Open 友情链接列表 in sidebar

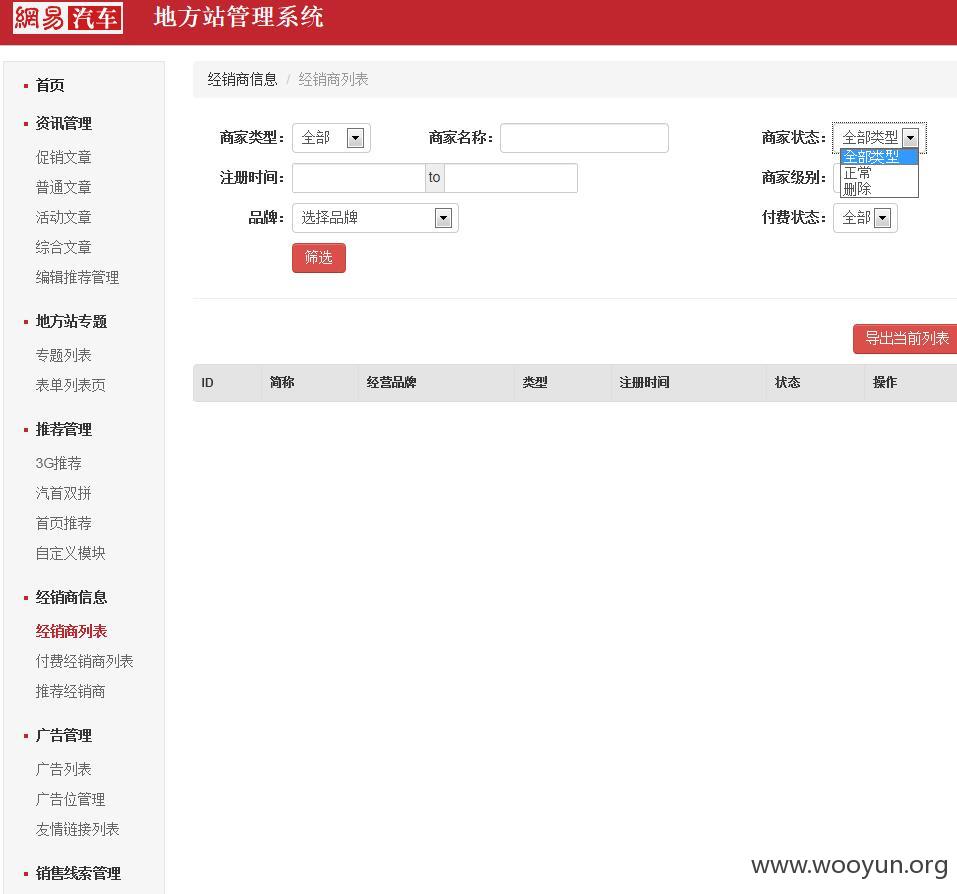point(78,829)
